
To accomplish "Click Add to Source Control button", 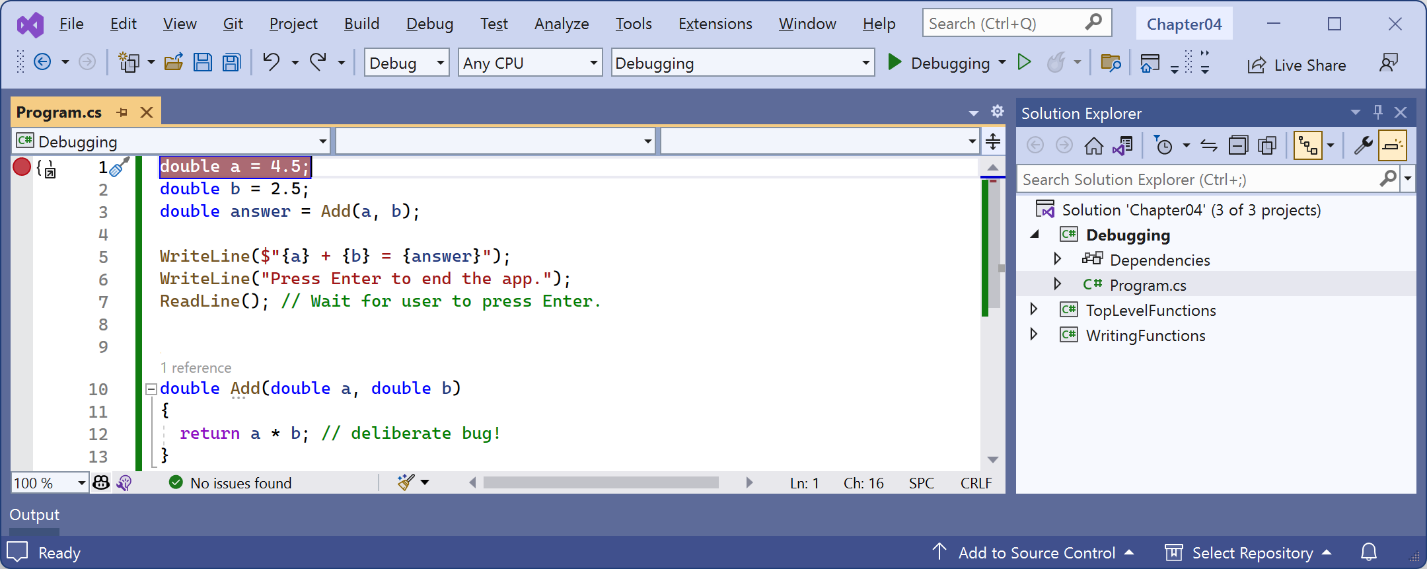I will point(1033,553).
